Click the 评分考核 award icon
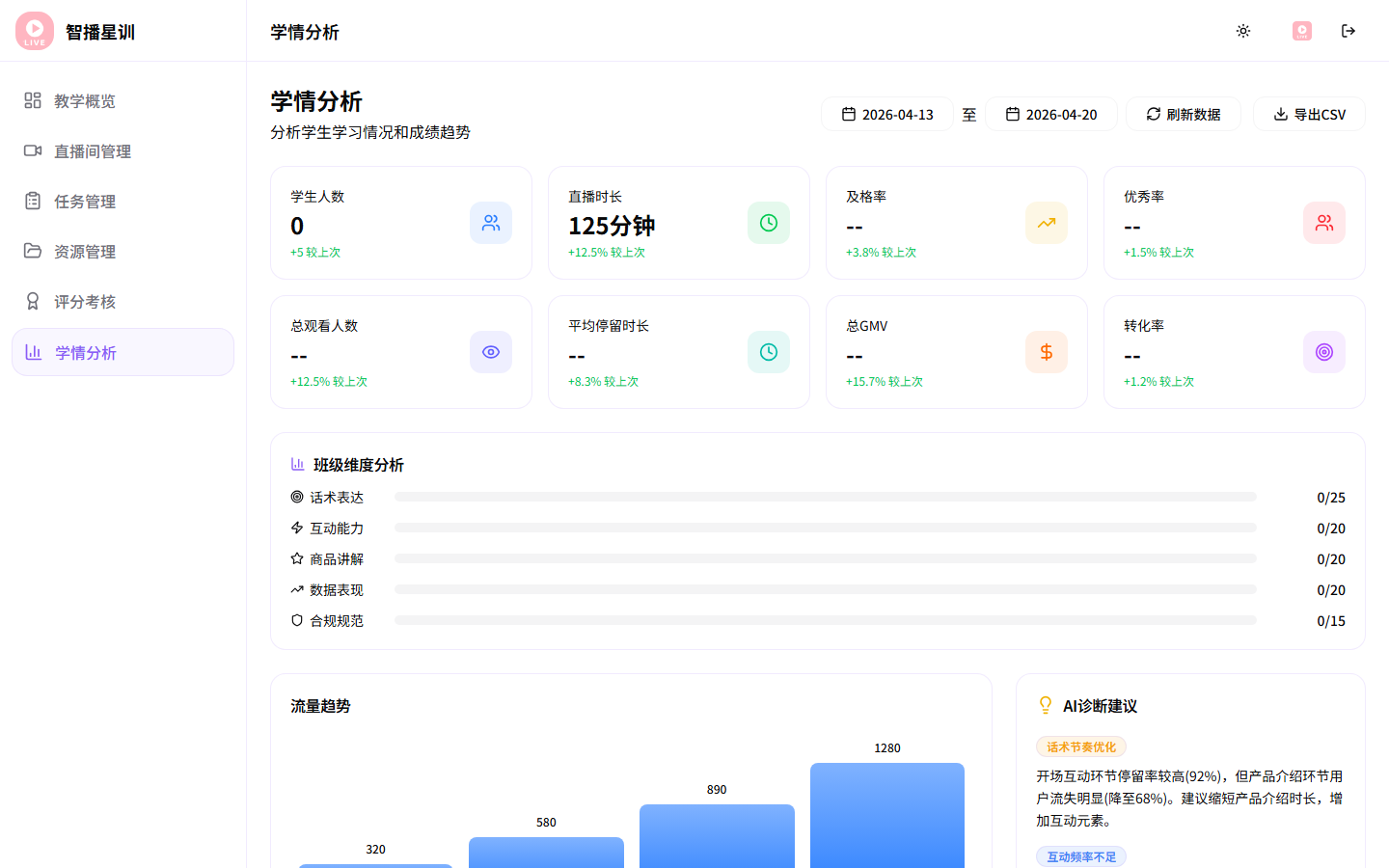The image size is (1389, 868). click(33, 301)
